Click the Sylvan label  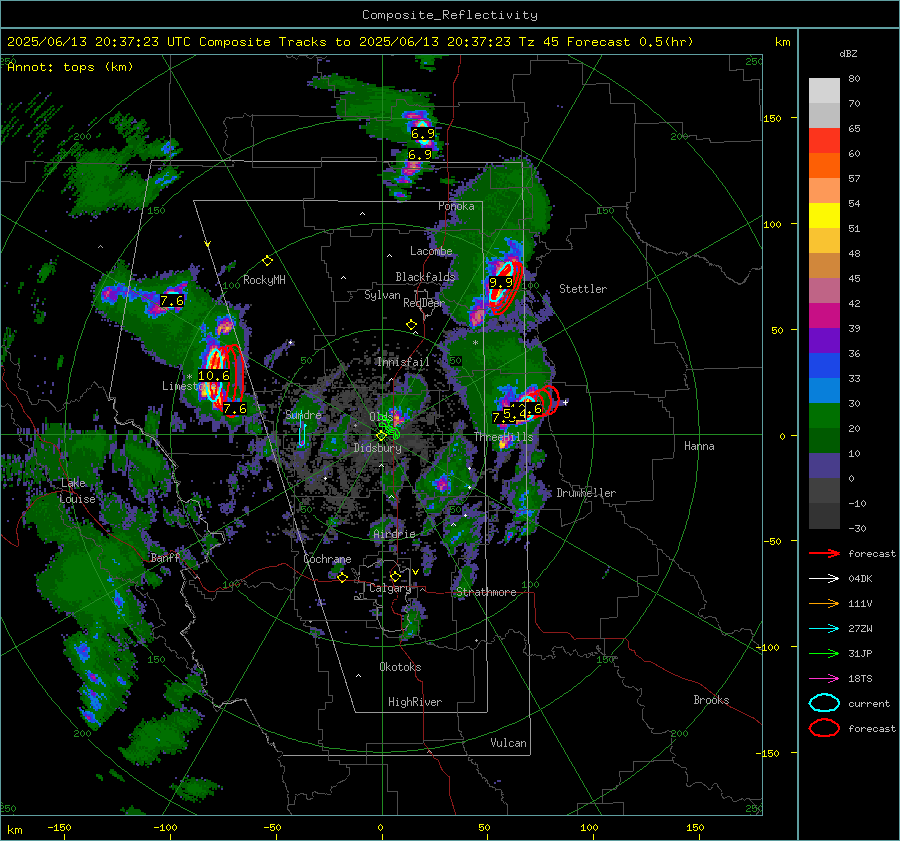point(382,295)
